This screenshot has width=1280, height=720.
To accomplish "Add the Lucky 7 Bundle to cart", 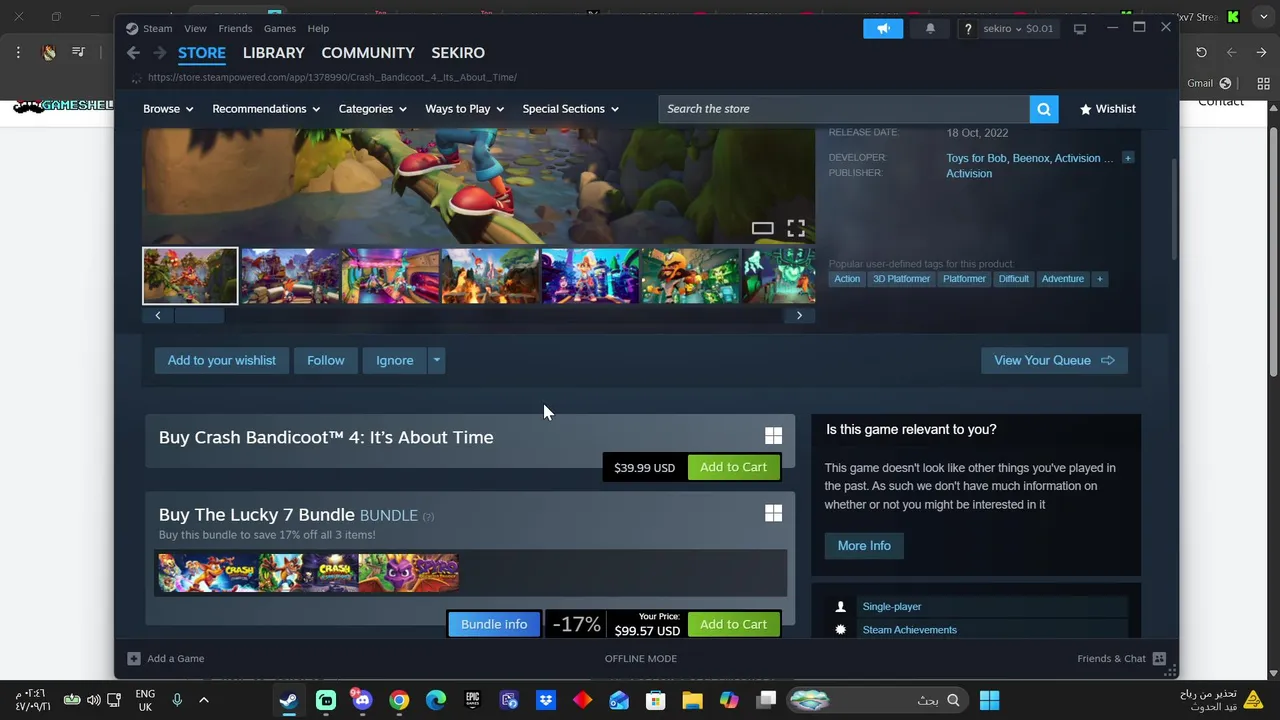I will [x=734, y=624].
